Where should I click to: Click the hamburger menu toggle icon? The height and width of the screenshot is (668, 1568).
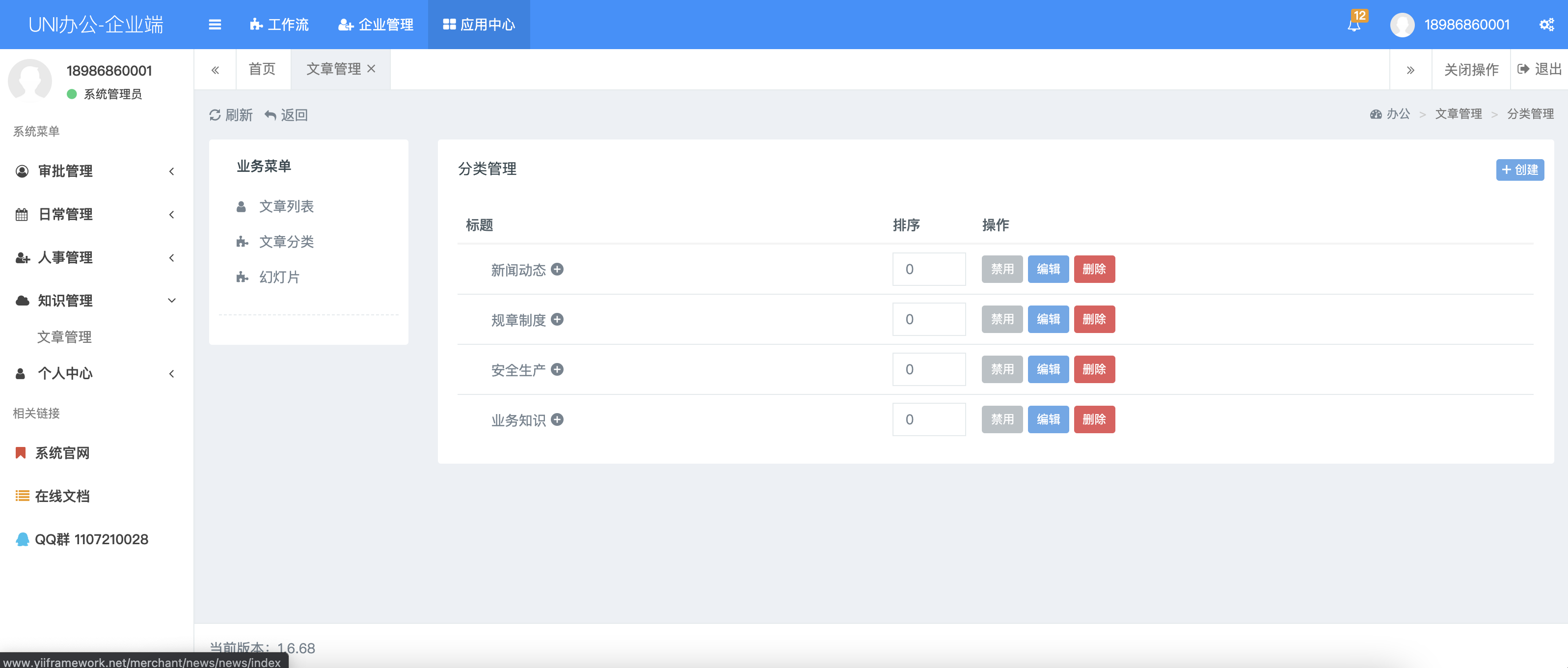click(214, 25)
